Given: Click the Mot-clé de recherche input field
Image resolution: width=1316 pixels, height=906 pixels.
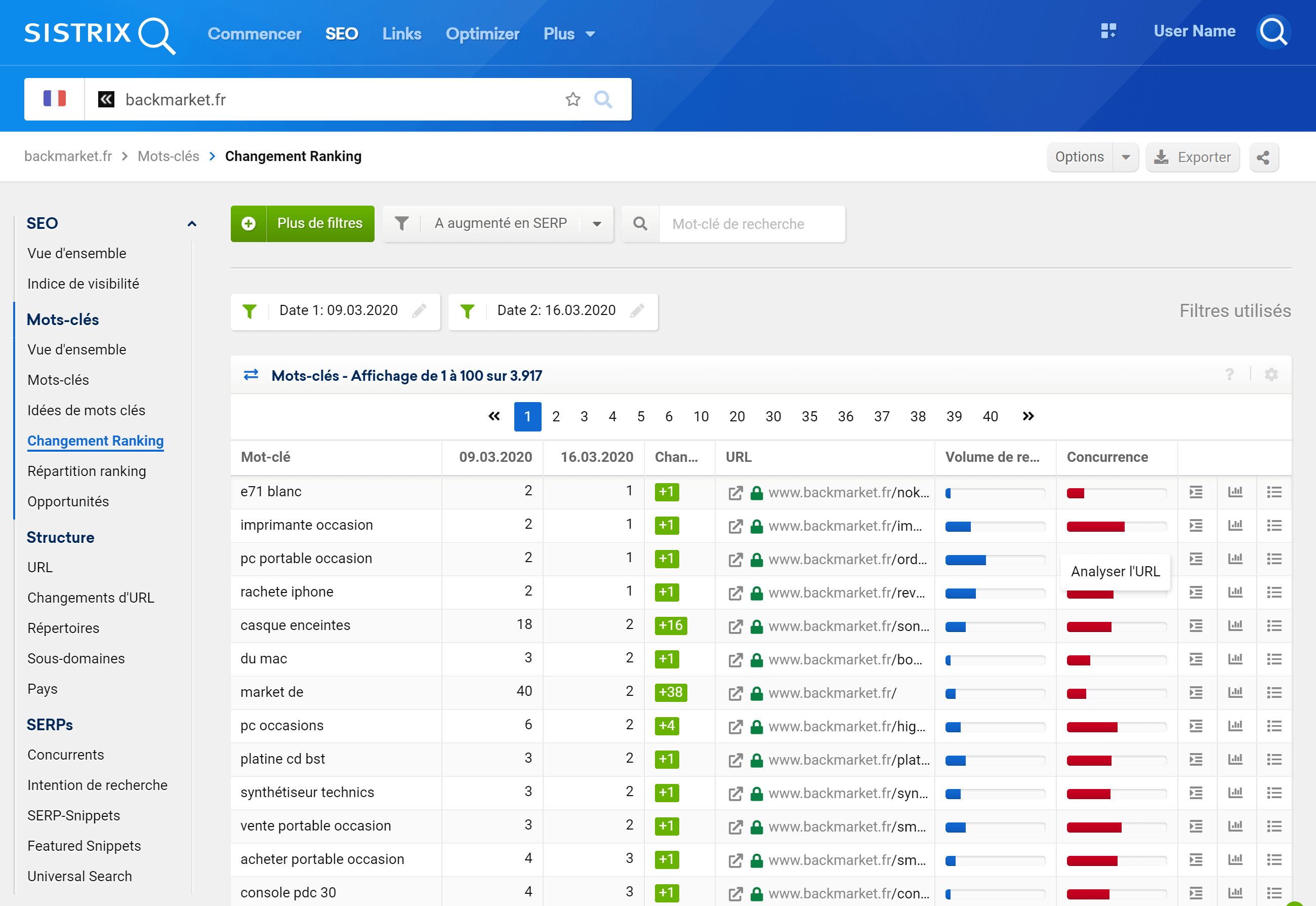Looking at the screenshot, I should (752, 224).
